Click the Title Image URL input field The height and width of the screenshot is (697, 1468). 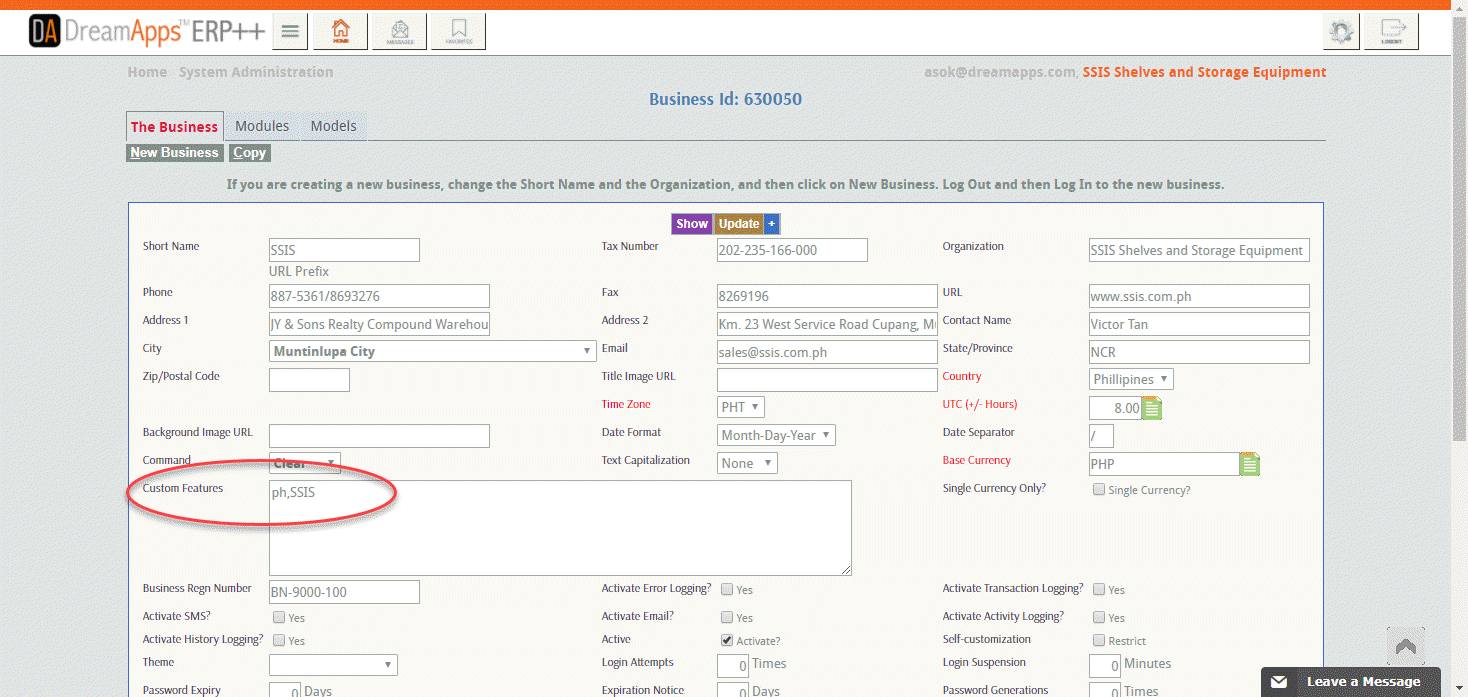tap(827, 380)
